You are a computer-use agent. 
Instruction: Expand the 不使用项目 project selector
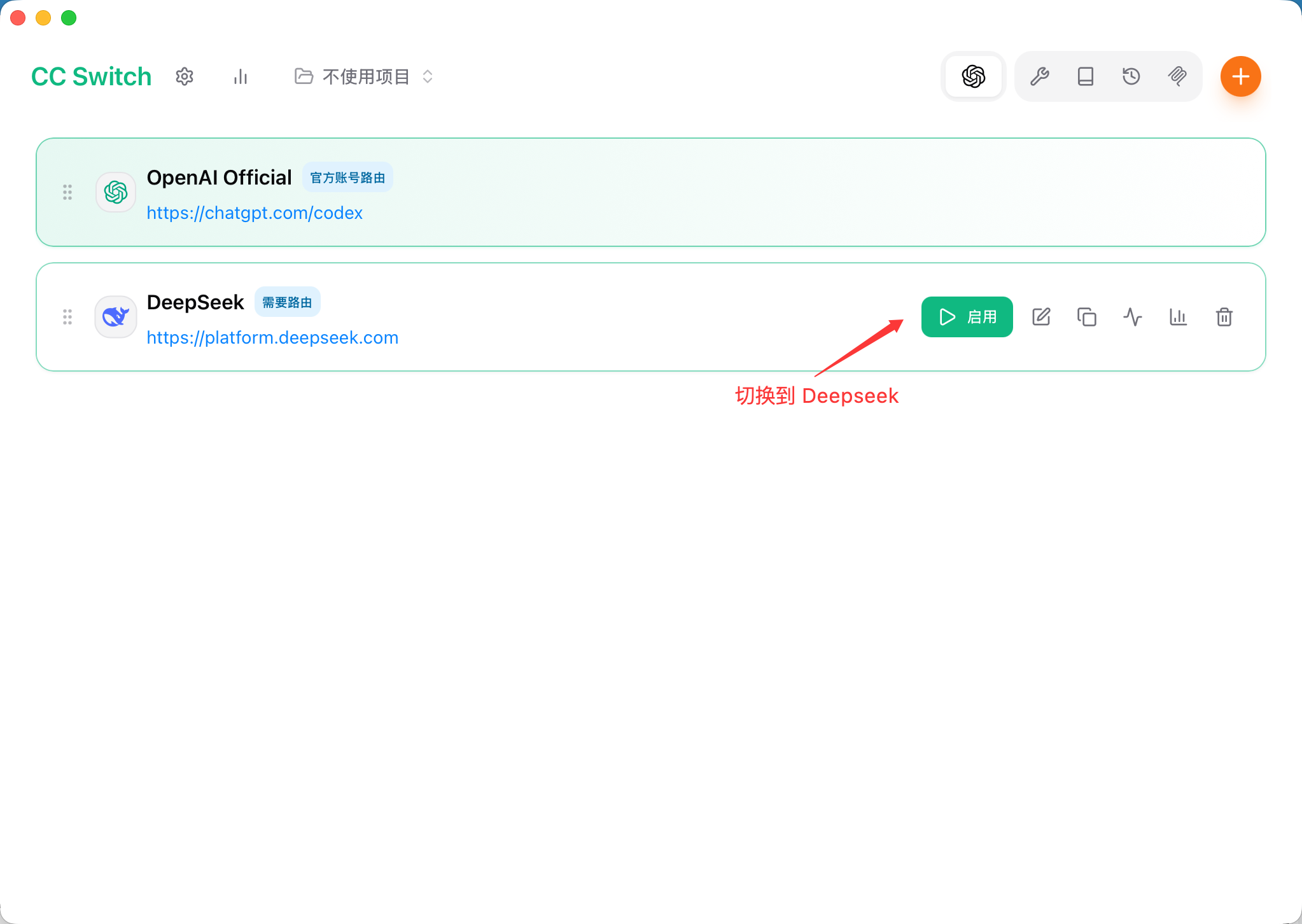365,76
